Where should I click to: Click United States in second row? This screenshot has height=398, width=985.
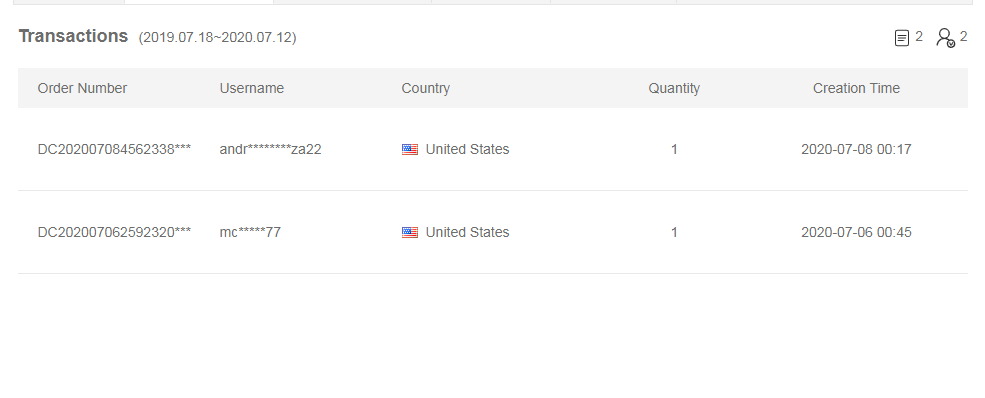coord(467,232)
